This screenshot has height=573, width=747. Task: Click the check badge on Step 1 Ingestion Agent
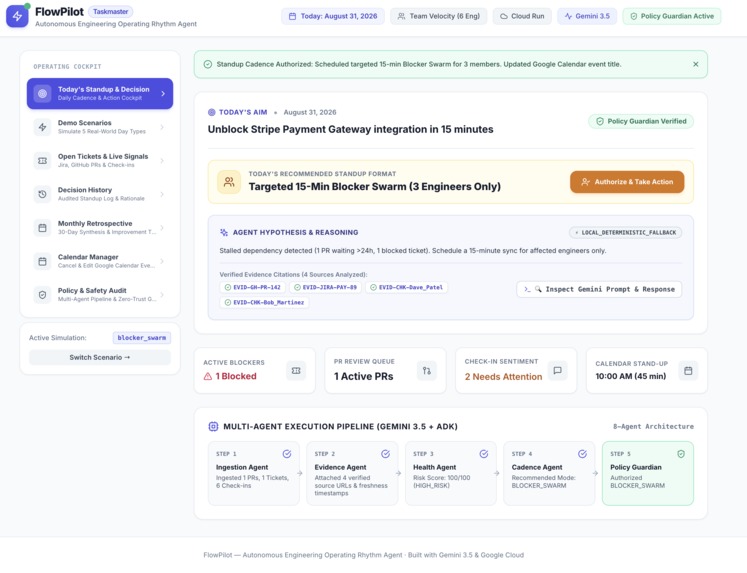coord(287,454)
